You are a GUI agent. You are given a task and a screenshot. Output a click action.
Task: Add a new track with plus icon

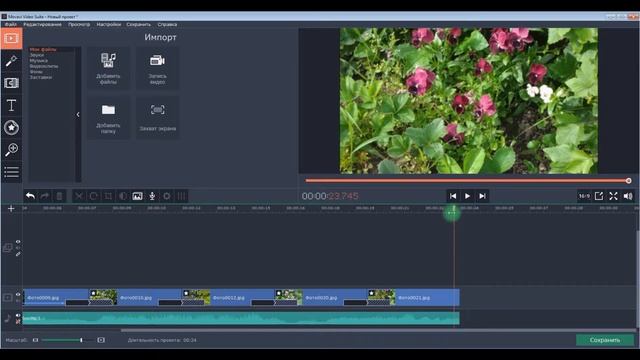(11, 209)
